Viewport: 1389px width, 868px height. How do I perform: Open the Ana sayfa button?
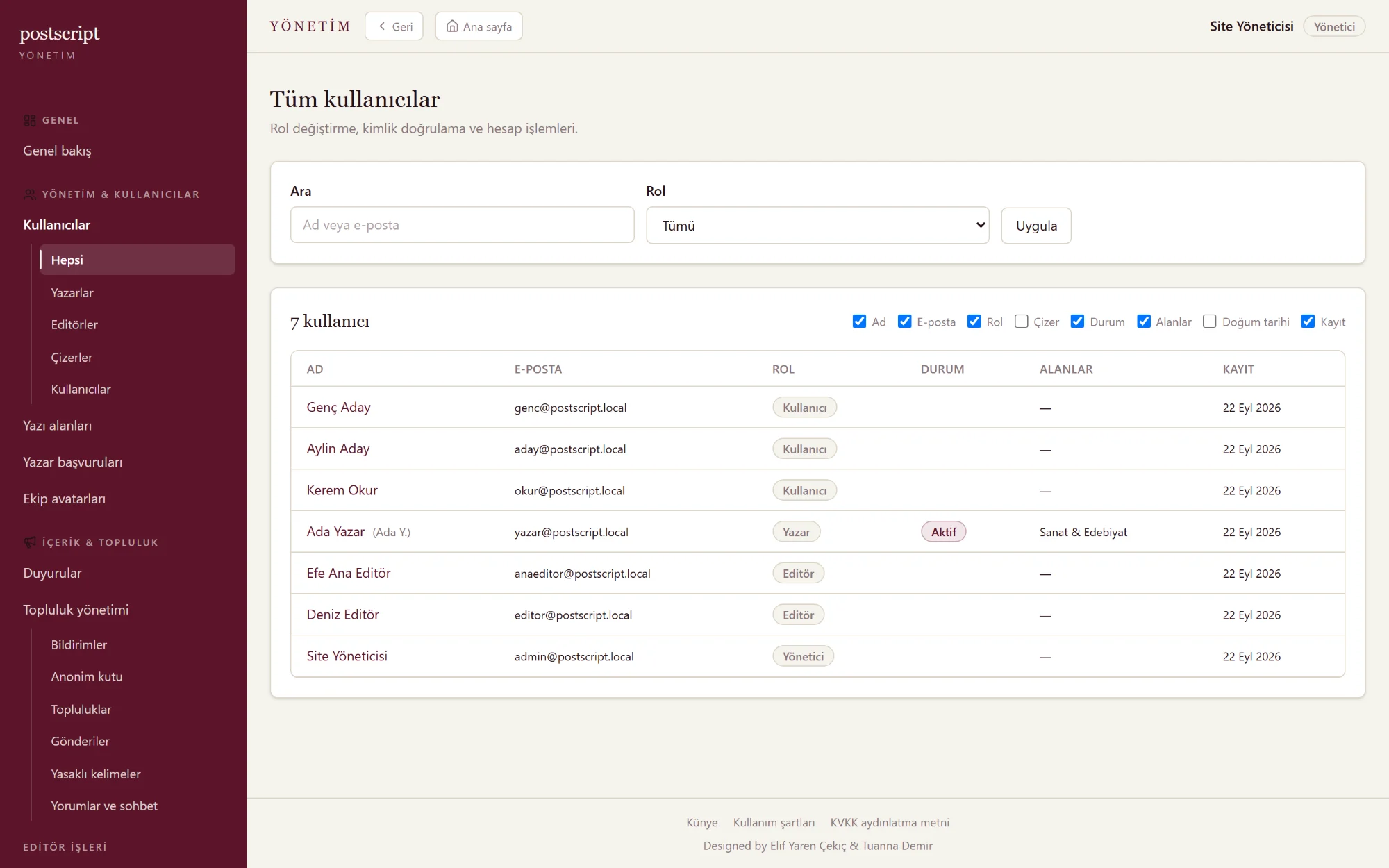(x=479, y=26)
